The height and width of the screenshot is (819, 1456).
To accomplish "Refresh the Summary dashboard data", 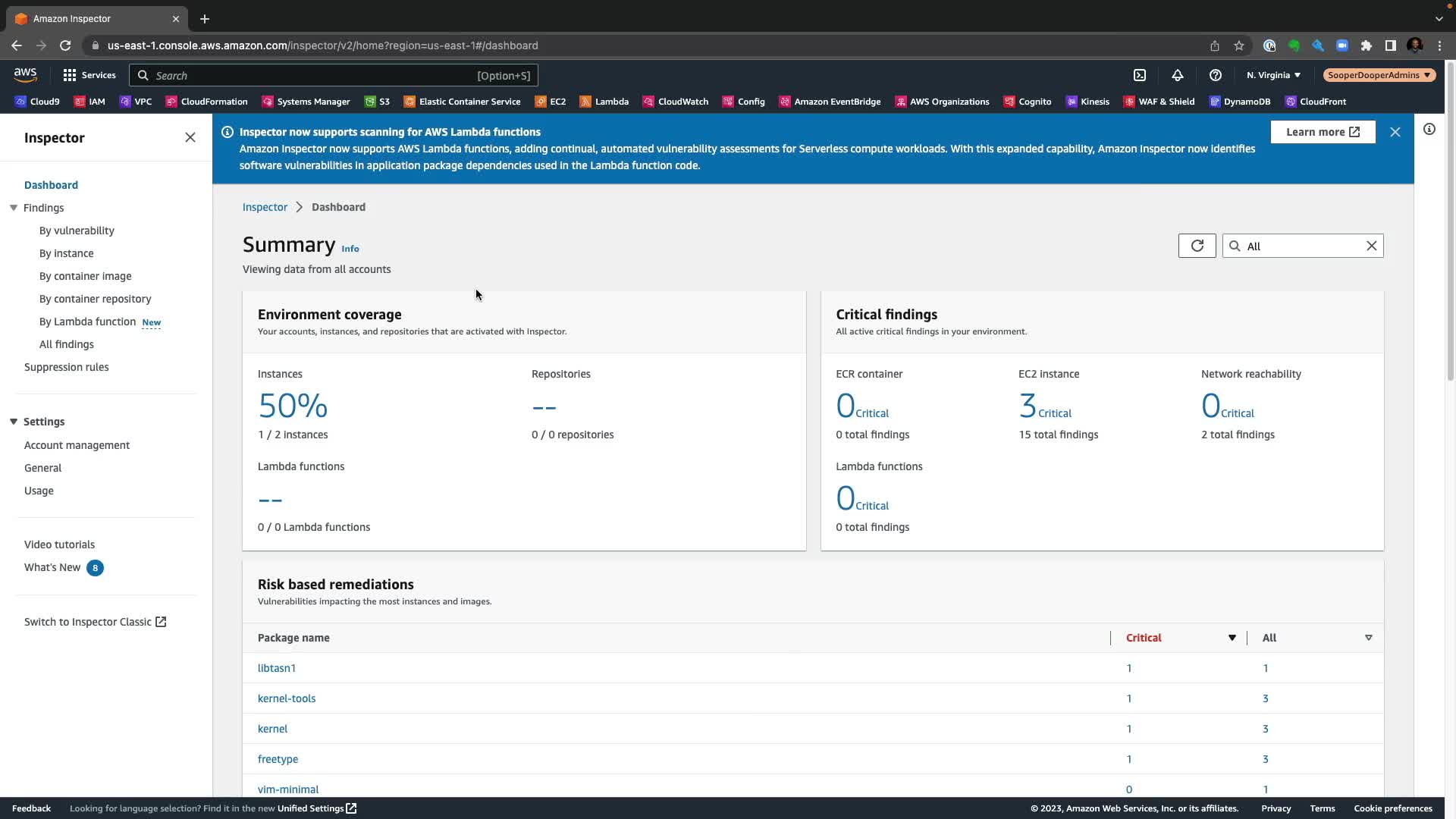I will (x=1197, y=246).
